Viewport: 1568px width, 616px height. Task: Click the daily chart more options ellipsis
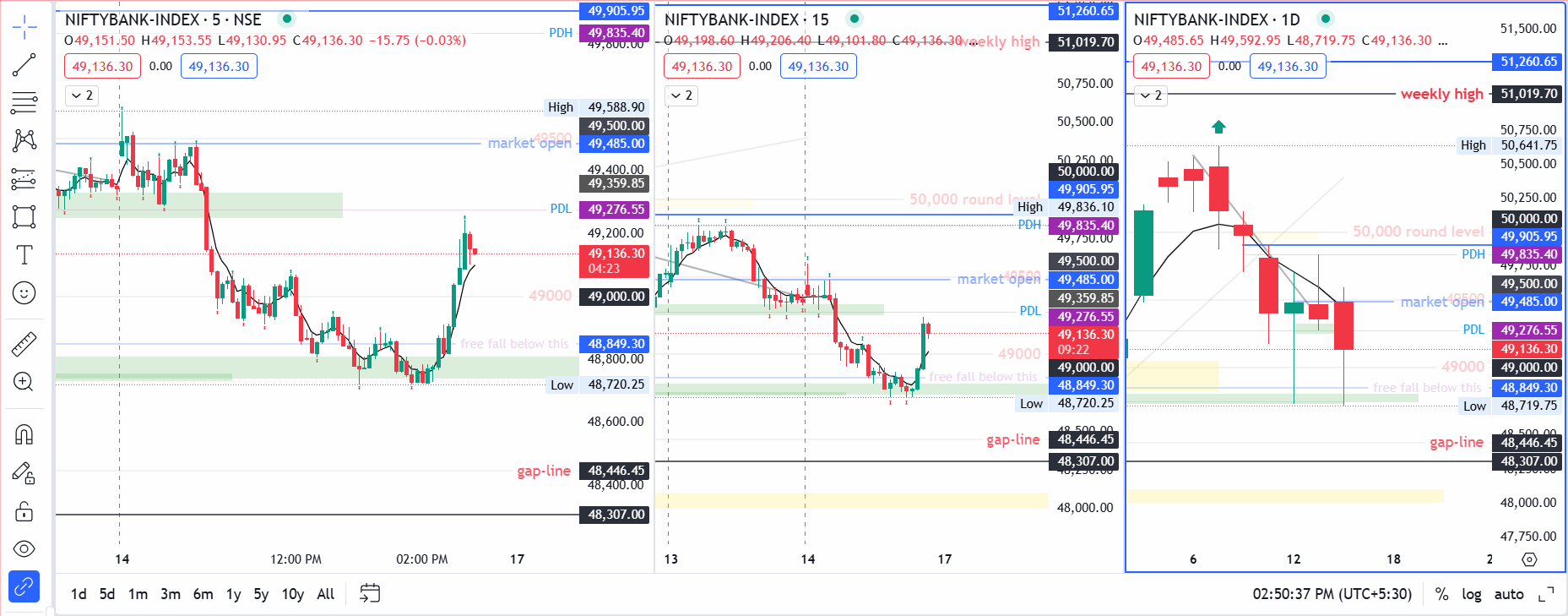(1442, 41)
